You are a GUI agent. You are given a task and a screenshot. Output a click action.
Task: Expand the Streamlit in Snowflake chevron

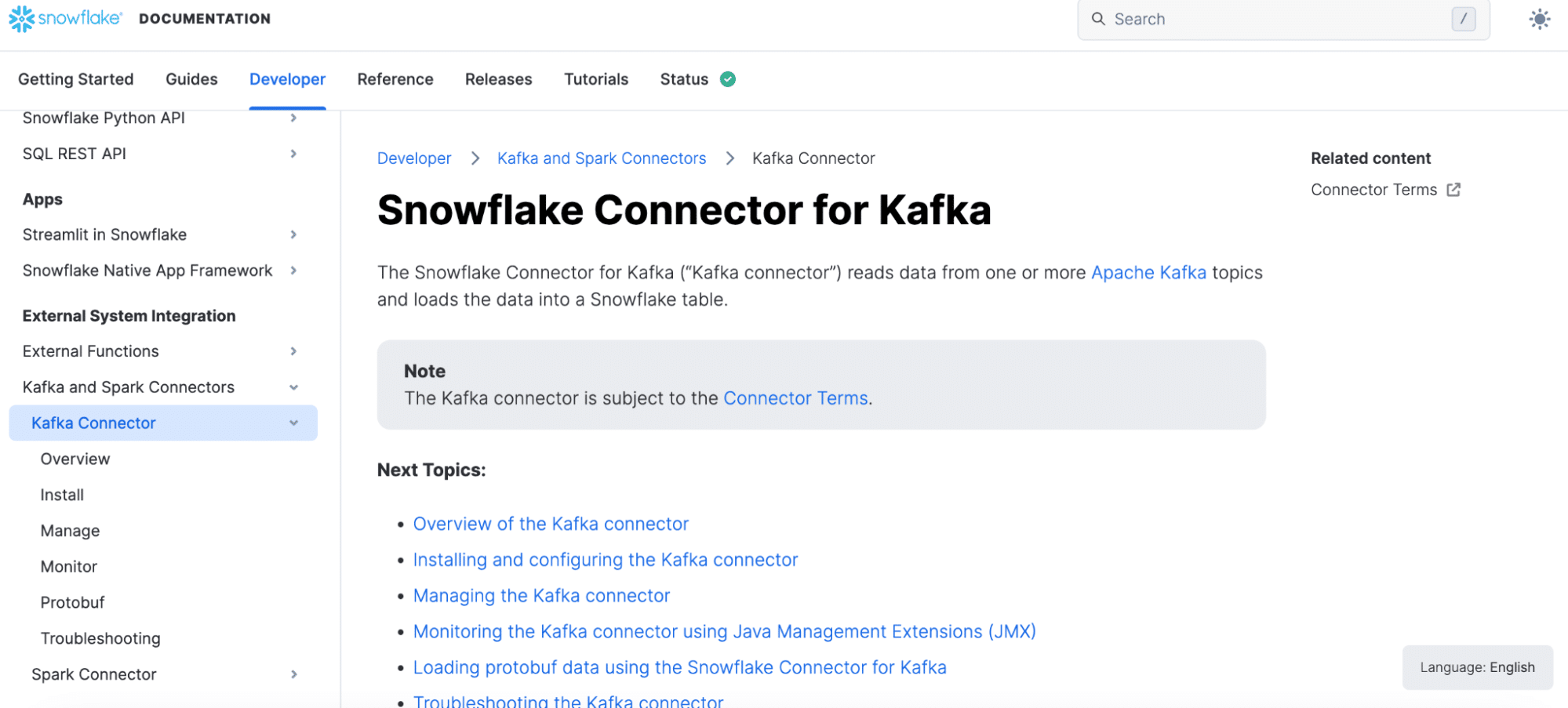(293, 234)
